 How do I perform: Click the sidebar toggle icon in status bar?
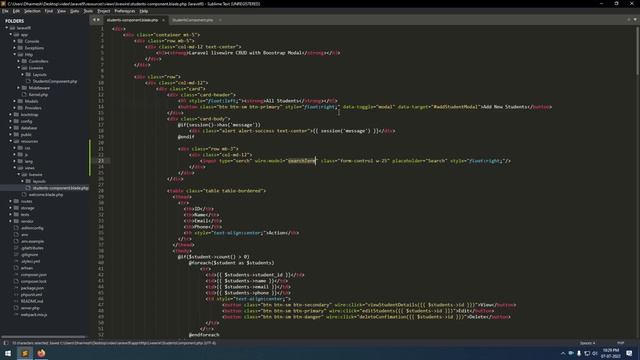6,343
